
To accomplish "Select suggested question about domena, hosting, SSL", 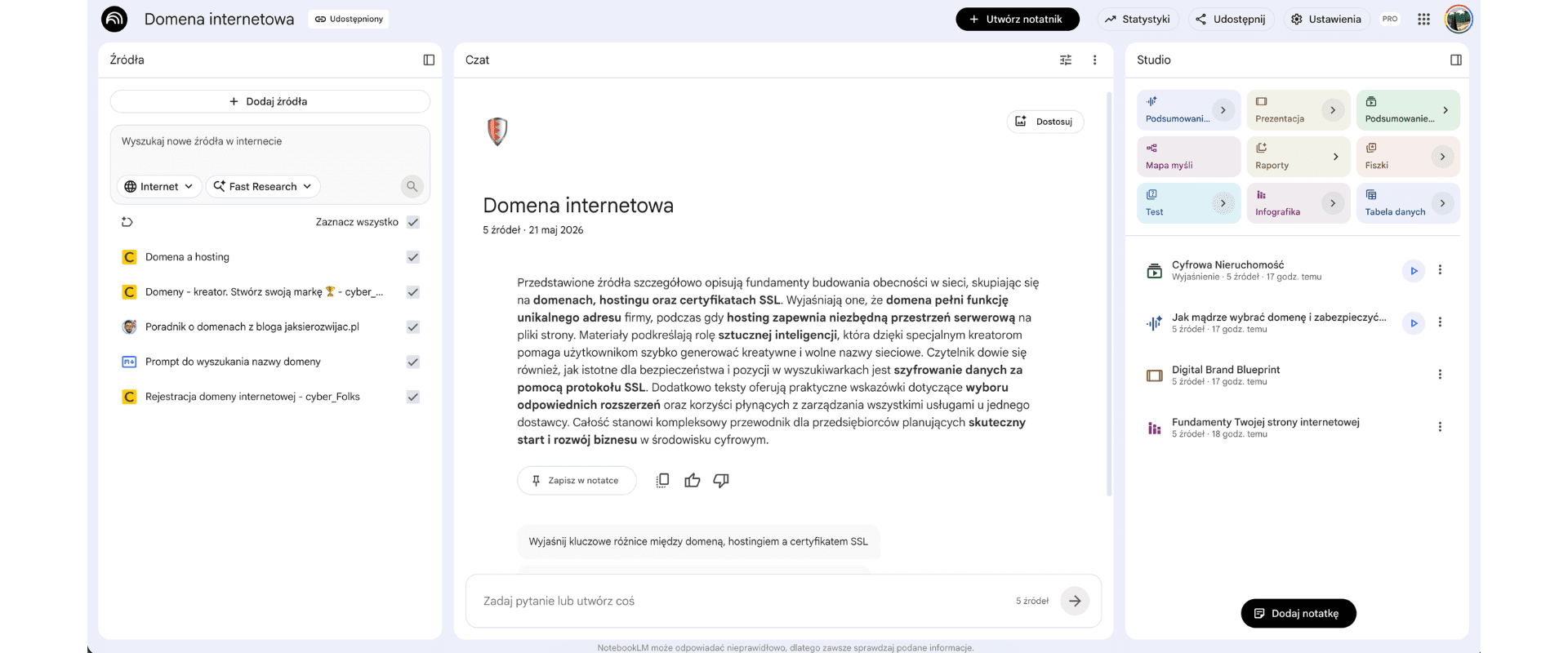I will click(x=698, y=541).
